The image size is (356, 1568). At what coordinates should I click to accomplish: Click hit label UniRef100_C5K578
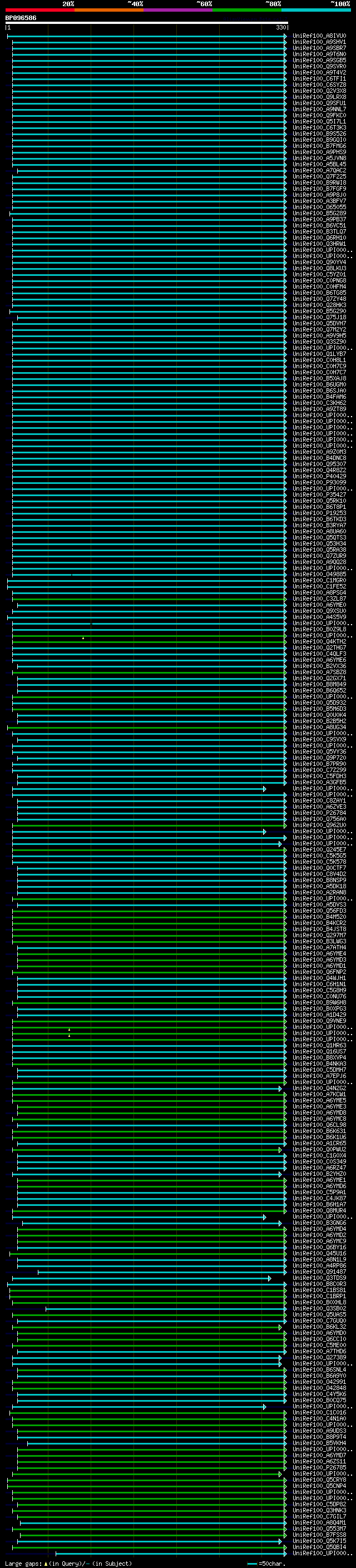point(319,862)
